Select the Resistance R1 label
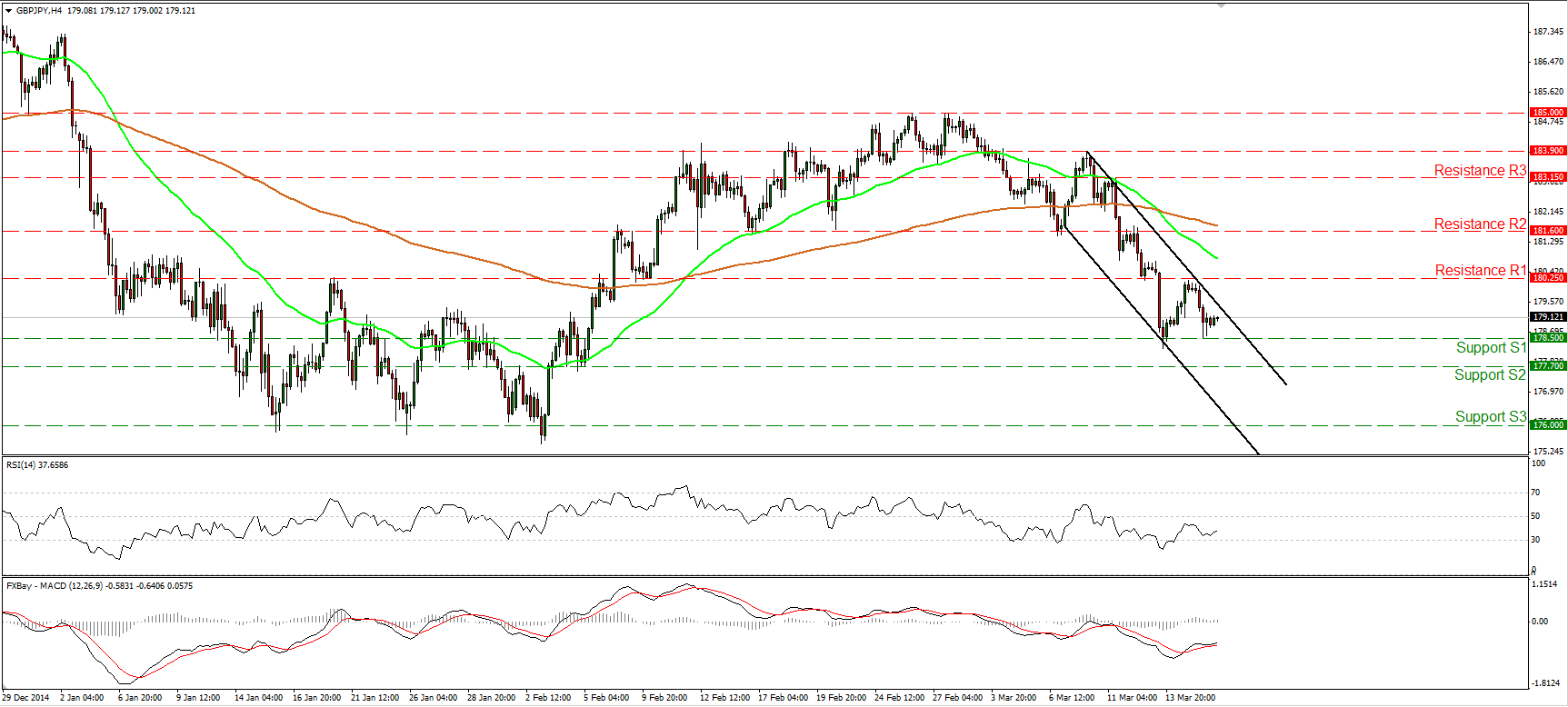The width and height of the screenshot is (1568, 707). (1480, 271)
